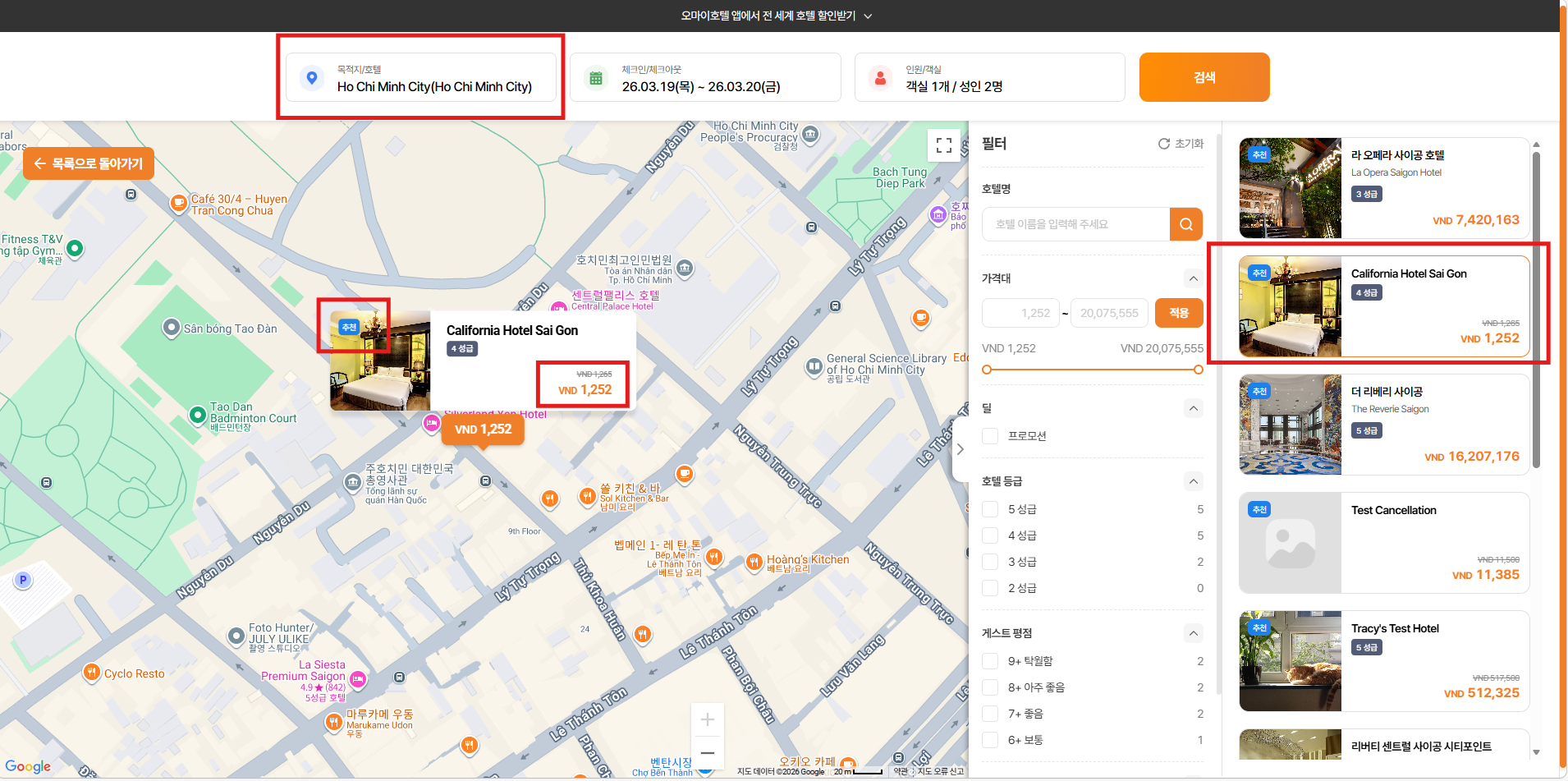The height and width of the screenshot is (781, 1568).
Task: Click the Sân bóng Tao Đàn map marker
Action: [171, 328]
